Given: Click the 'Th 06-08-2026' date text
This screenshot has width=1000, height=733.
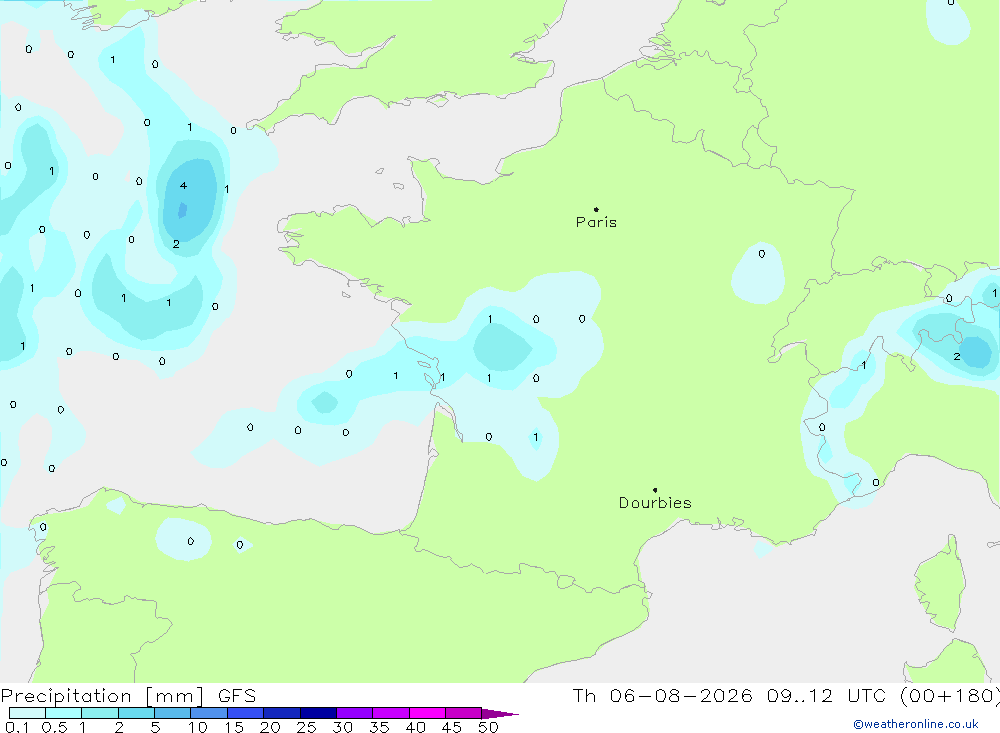Looking at the screenshot, I should pos(662,696).
